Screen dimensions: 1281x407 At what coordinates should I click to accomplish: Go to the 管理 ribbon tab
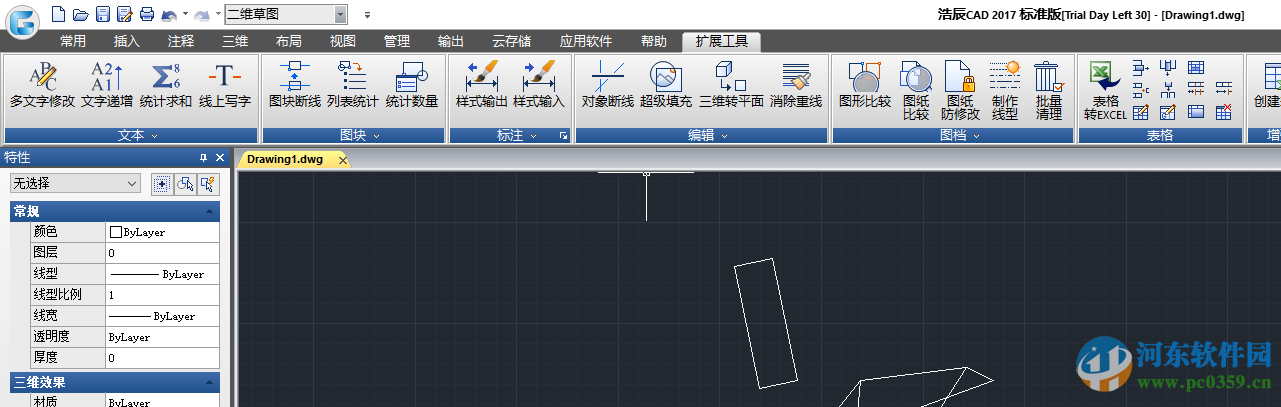tap(397, 42)
